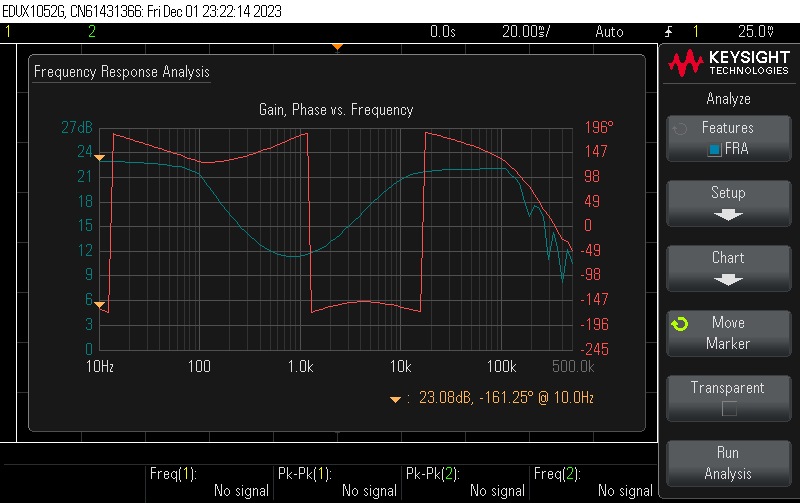Select the Move Marker softkey
The height and width of the screenshot is (503, 800).
(x=729, y=333)
